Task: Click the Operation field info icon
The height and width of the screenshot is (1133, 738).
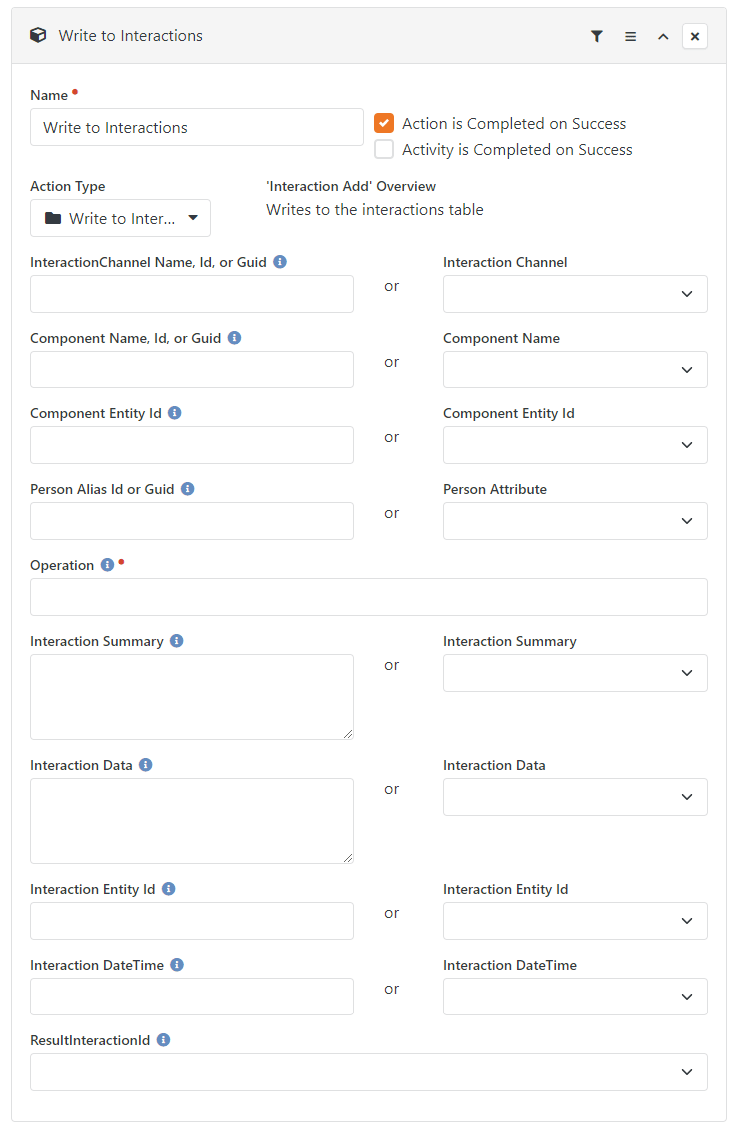Action: 107,565
